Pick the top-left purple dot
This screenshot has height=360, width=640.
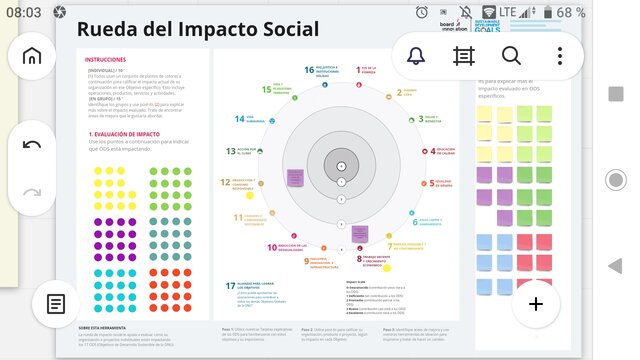click(98, 222)
